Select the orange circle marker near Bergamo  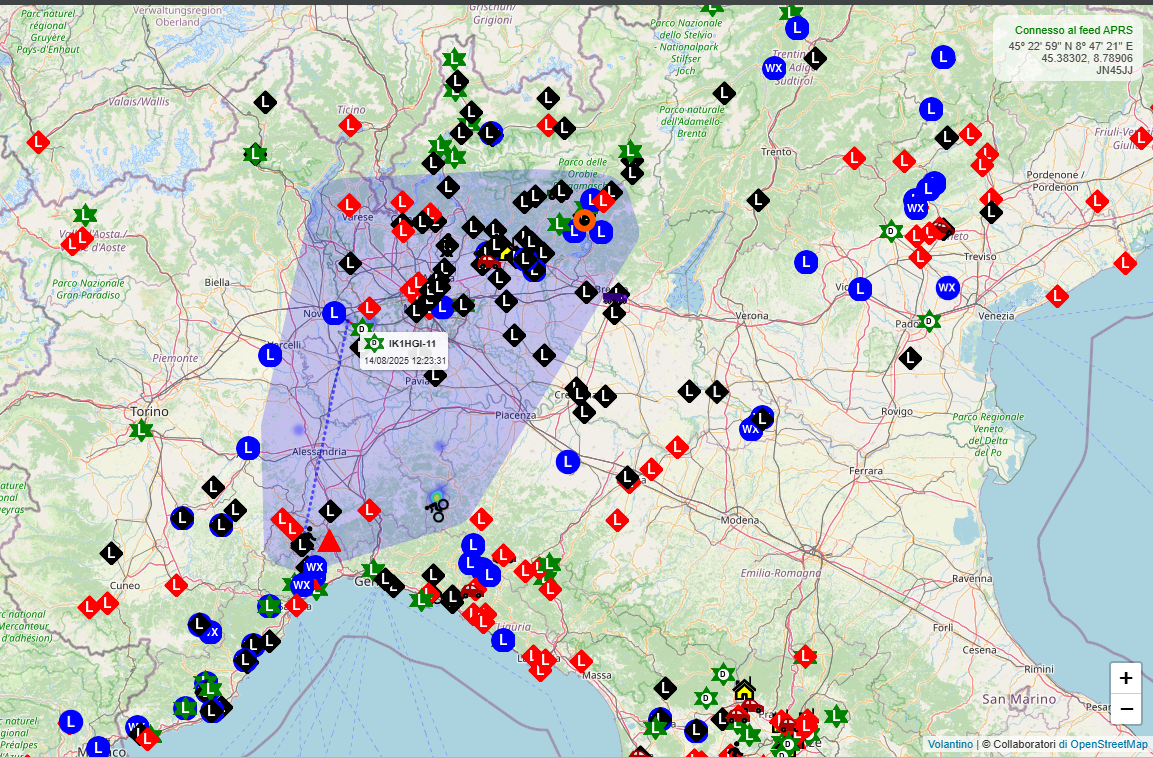(x=585, y=220)
